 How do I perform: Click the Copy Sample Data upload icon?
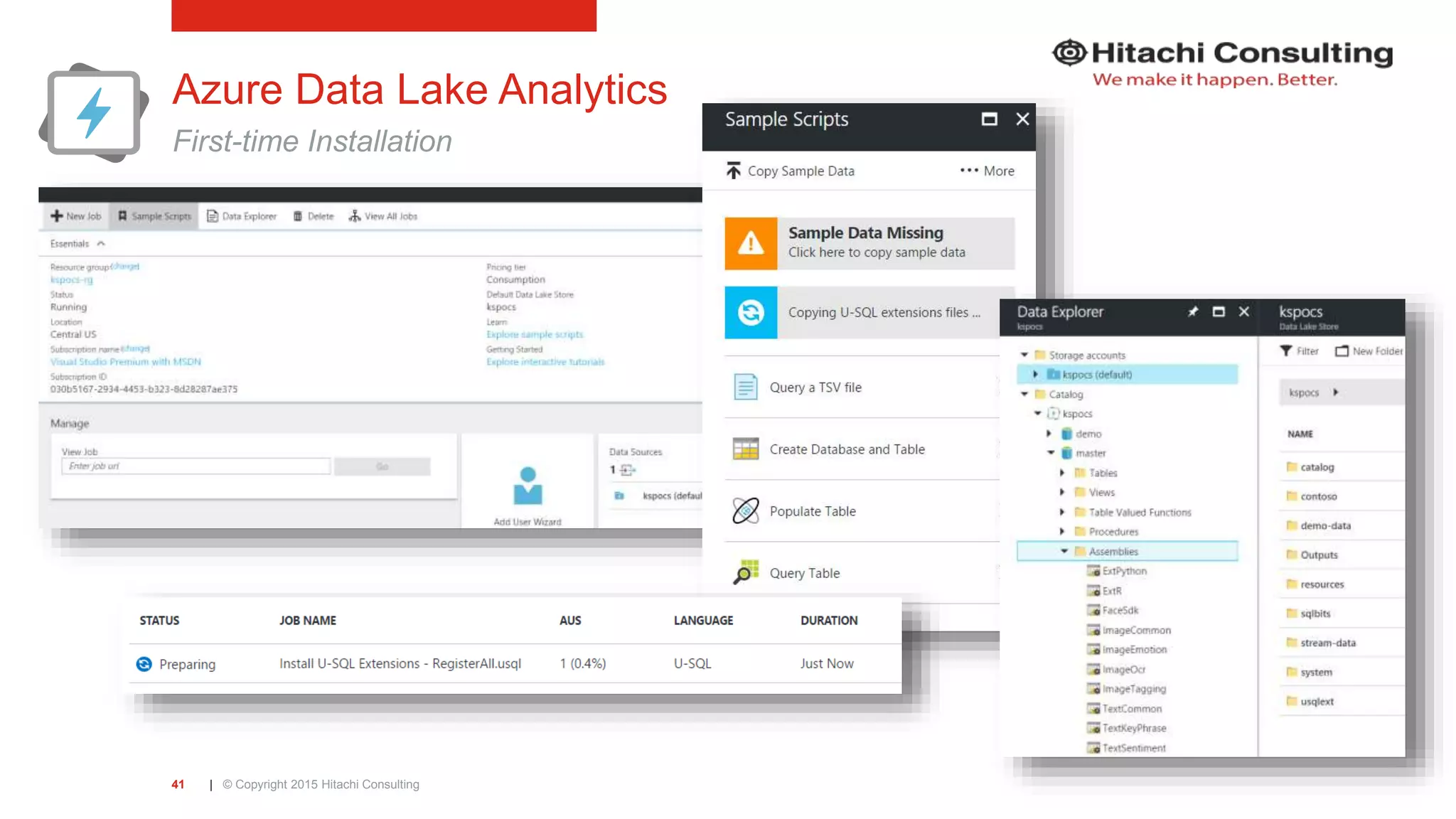734,171
